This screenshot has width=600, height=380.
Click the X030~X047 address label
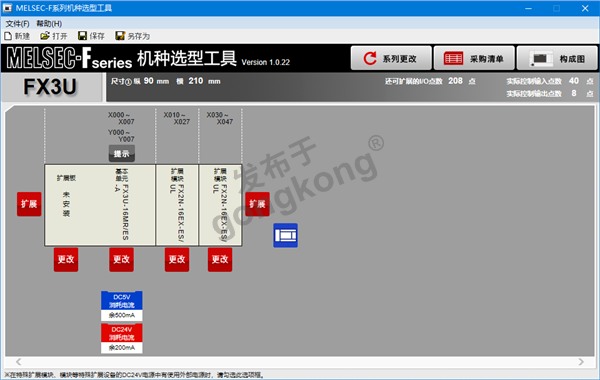[220, 118]
